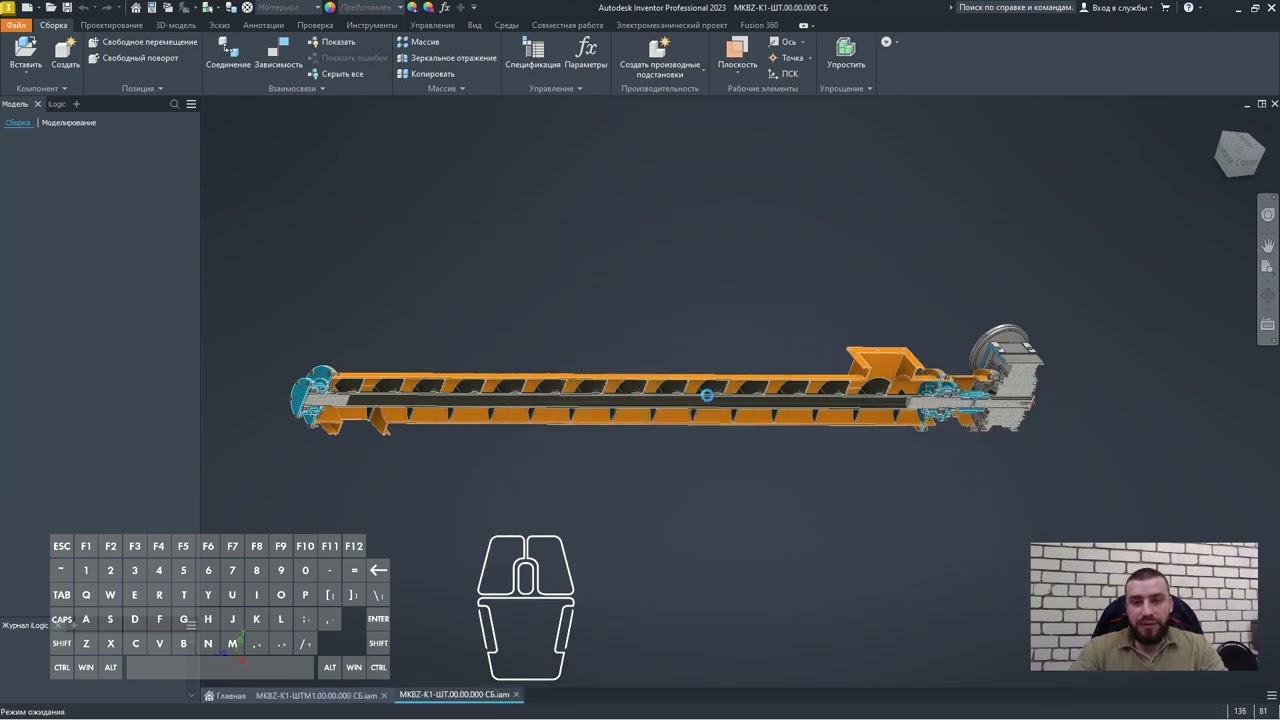
Task: Switch to 3D-модель ribbon tab
Action: 175,25
